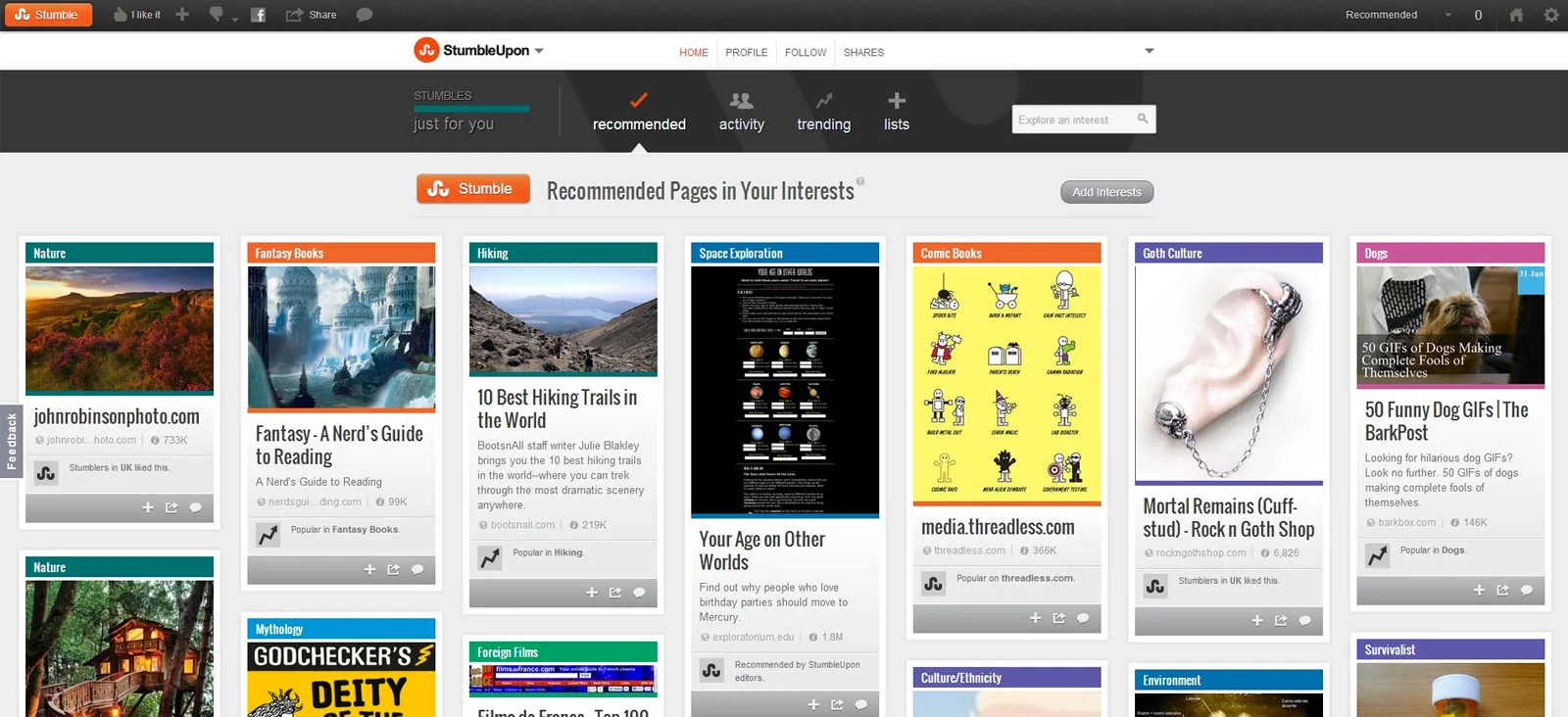The image size is (1568, 717).
Task: Click the Share button in toolbar
Action: (312, 15)
